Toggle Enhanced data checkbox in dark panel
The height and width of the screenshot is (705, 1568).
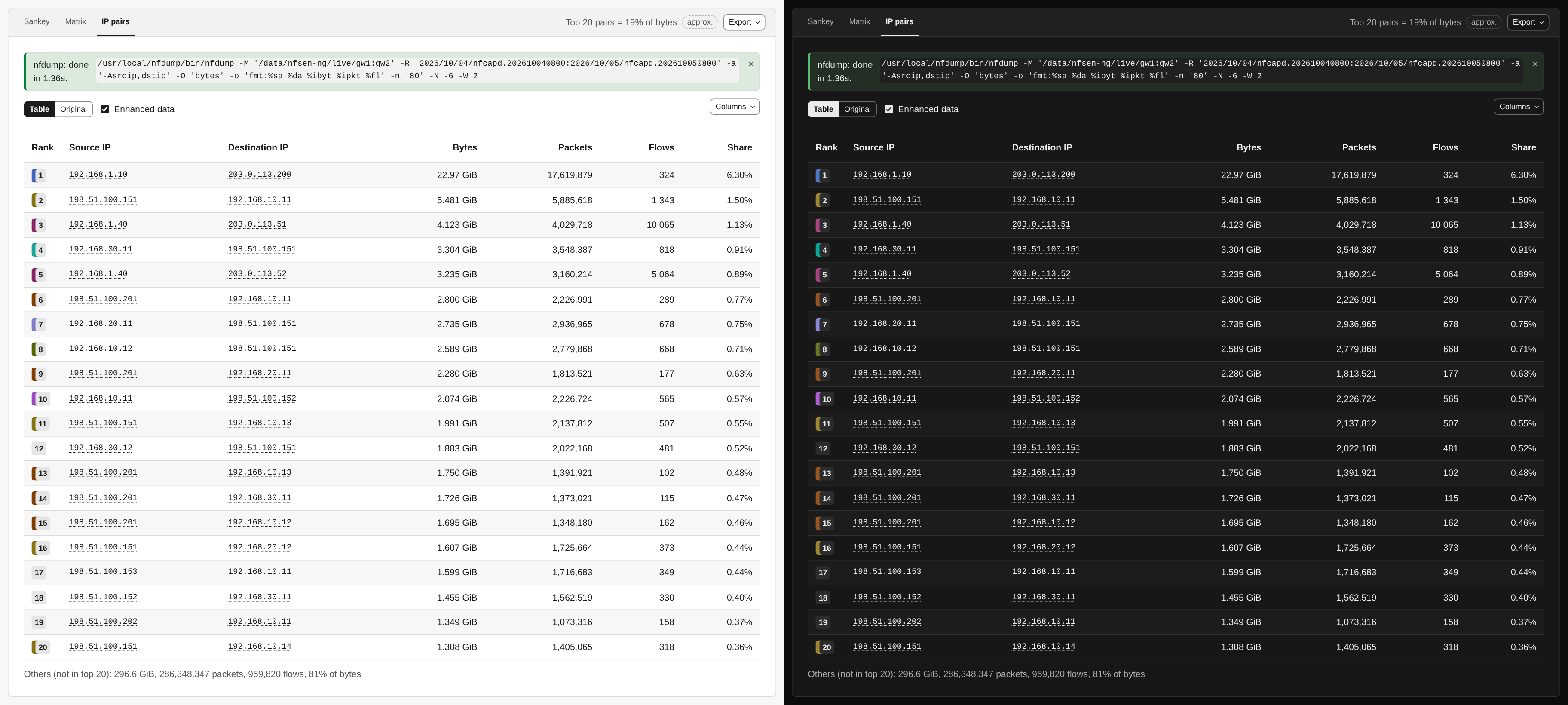pyautogui.click(x=889, y=110)
